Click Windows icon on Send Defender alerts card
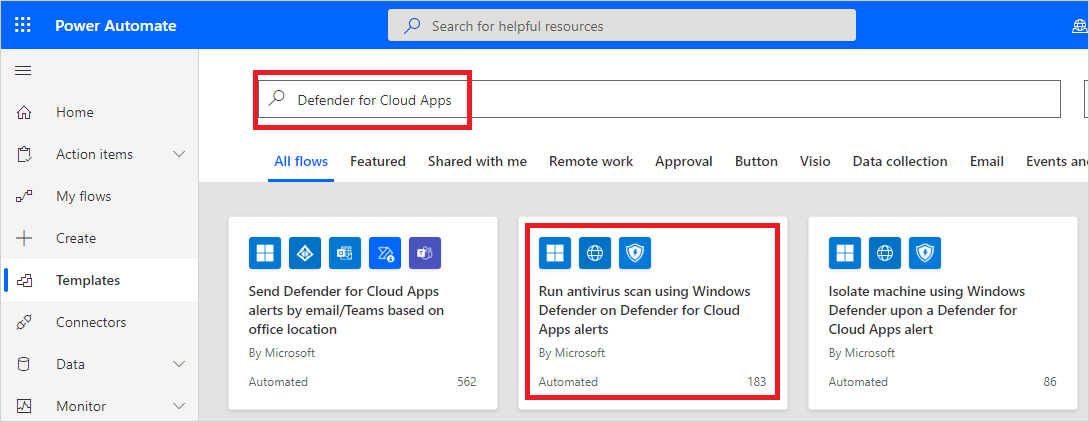This screenshot has width=1089, height=422. pyautogui.click(x=265, y=253)
